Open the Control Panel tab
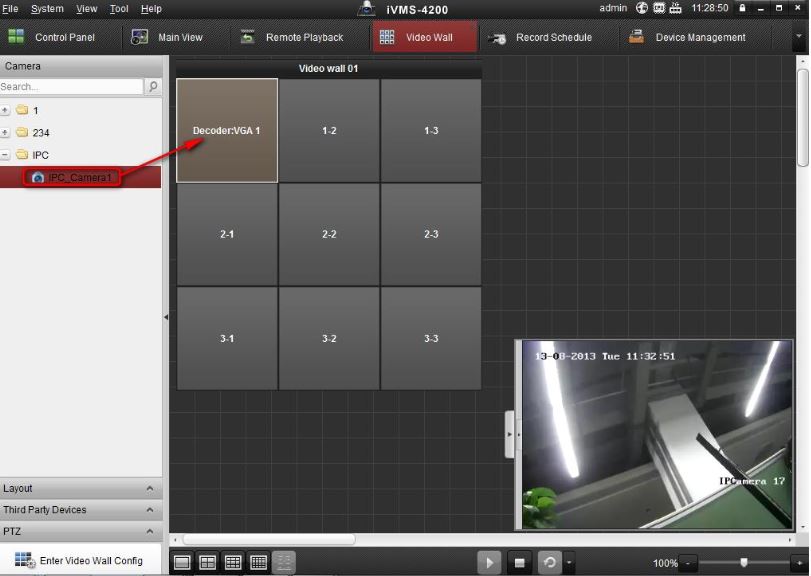This screenshot has width=811, height=576. click(52, 37)
